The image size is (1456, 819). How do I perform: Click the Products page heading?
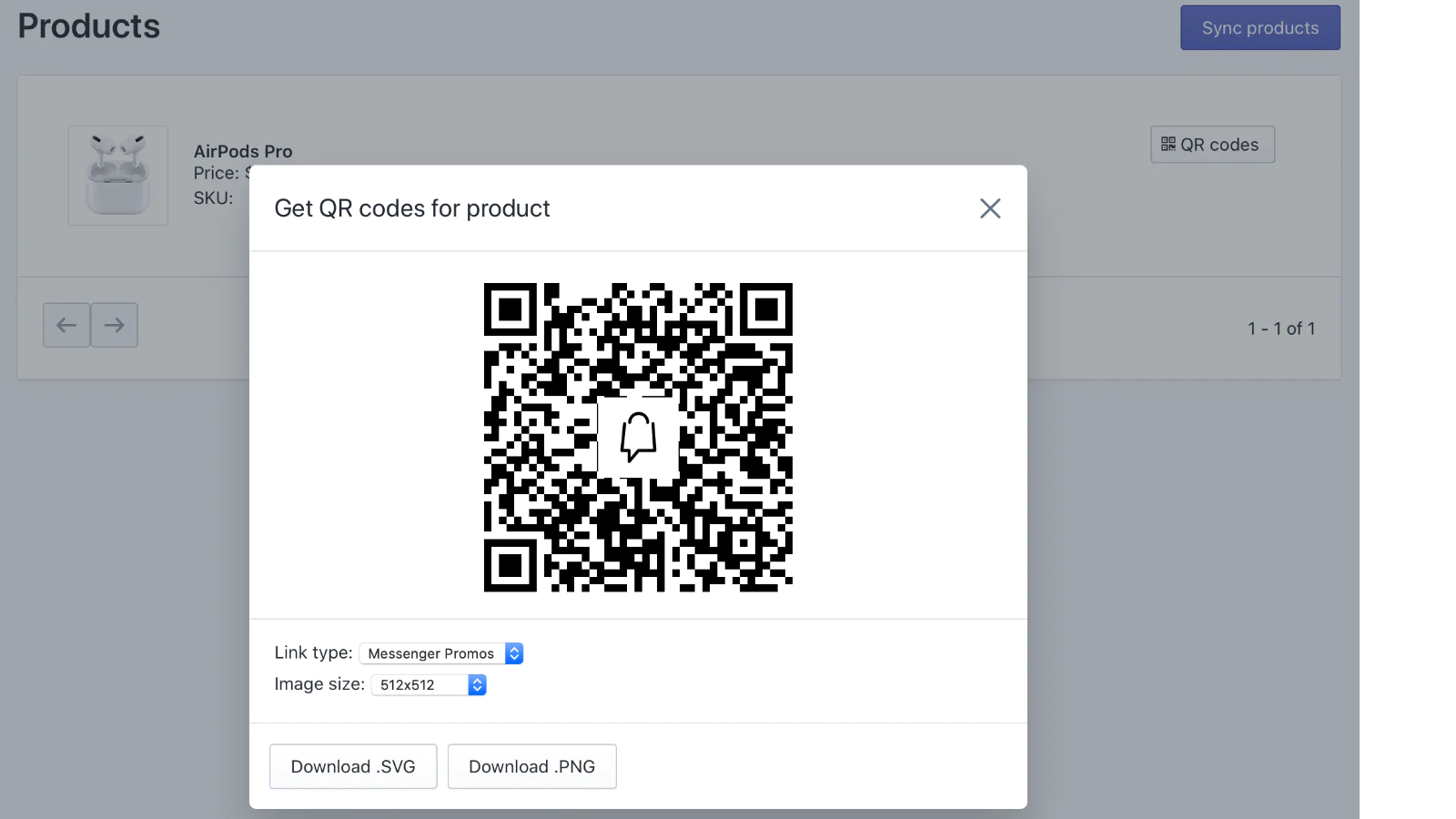coord(89,25)
